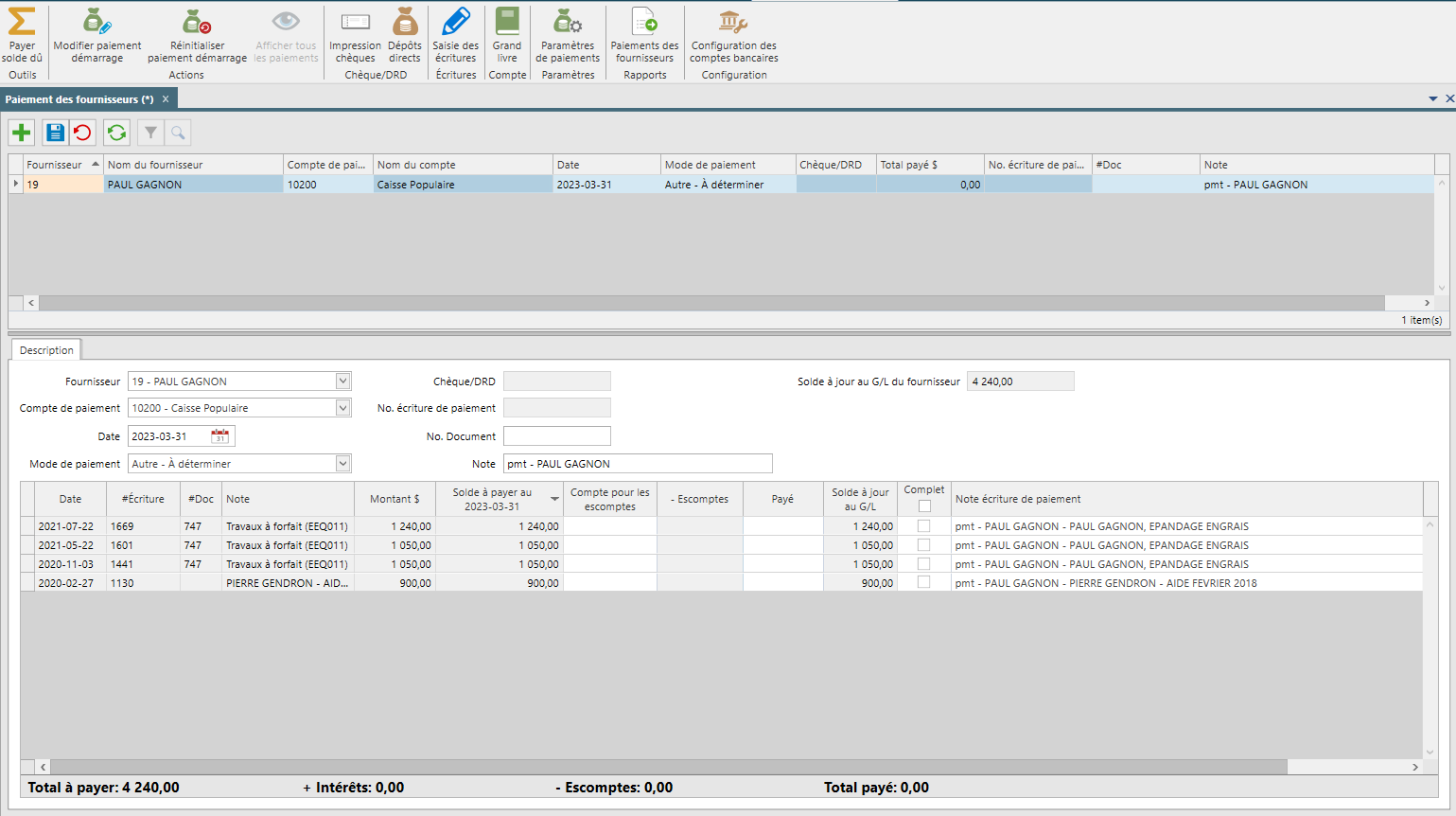Launch Saisie des écritures pencil icon

point(456,21)
